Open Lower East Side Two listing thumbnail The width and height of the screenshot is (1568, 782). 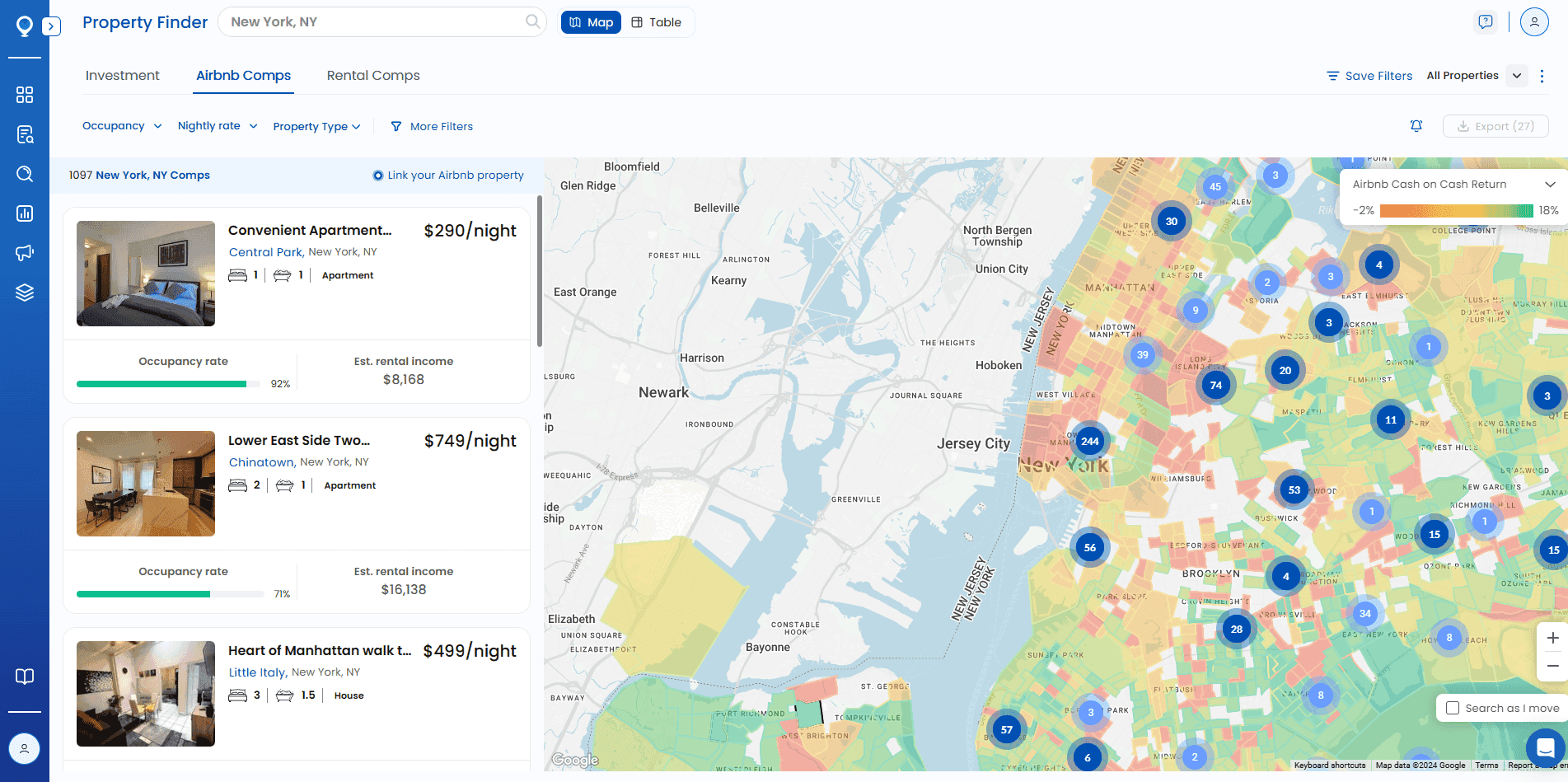tap(146, 484)
